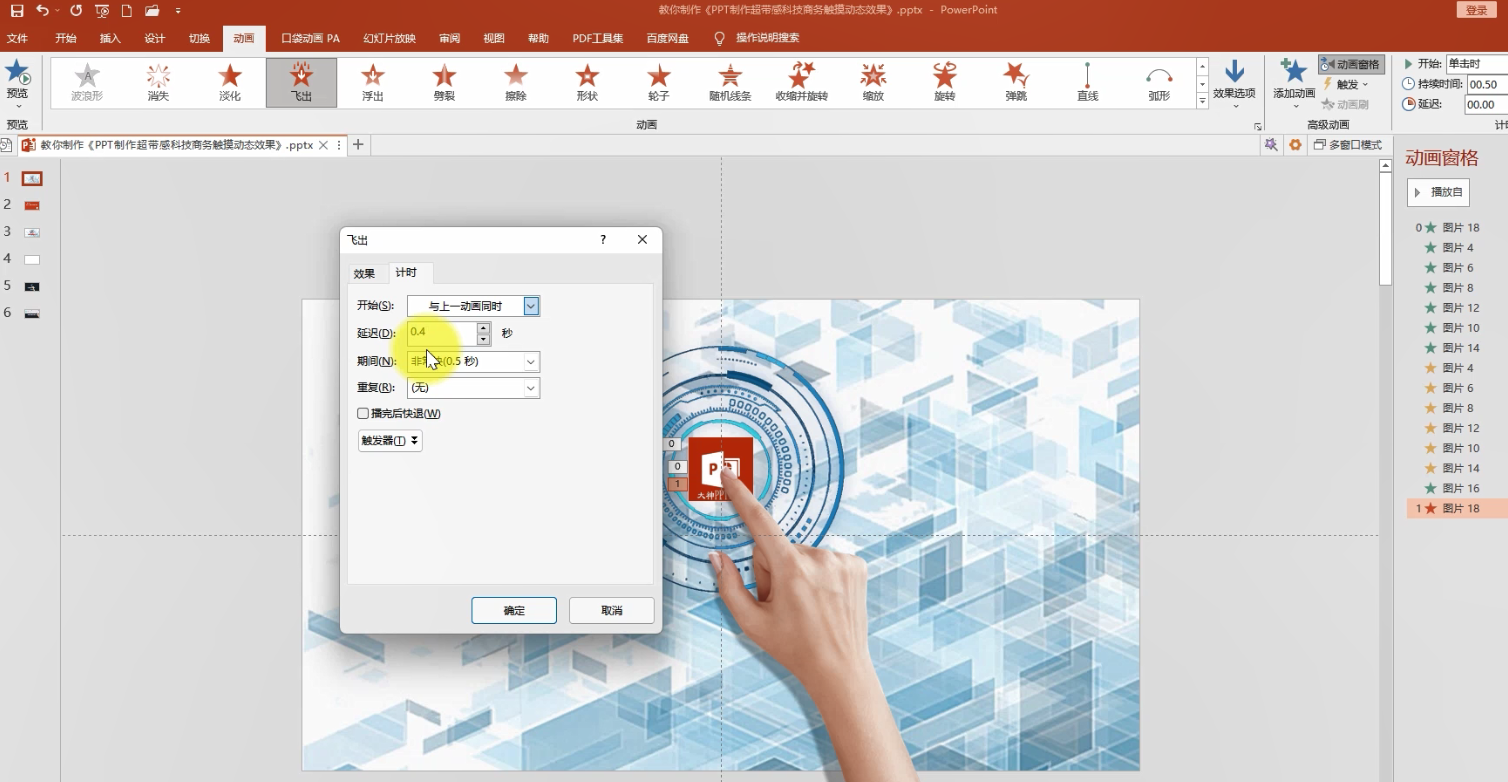Save the presentation from the quick access toolbar
This screenshot has height=782, width=1508.
click(17, 10)
